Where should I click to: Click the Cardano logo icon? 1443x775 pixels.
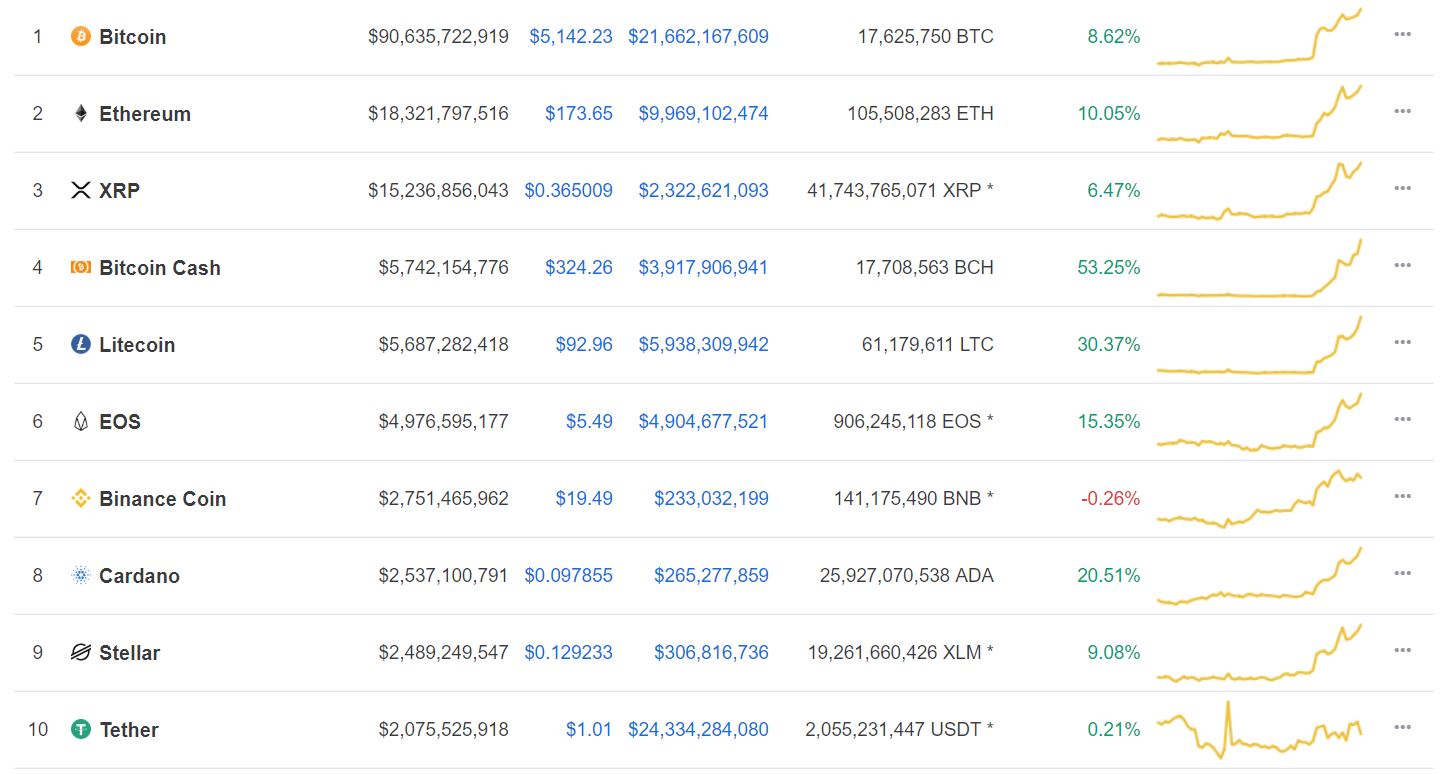pyautogui.click(x=81, y=575)
